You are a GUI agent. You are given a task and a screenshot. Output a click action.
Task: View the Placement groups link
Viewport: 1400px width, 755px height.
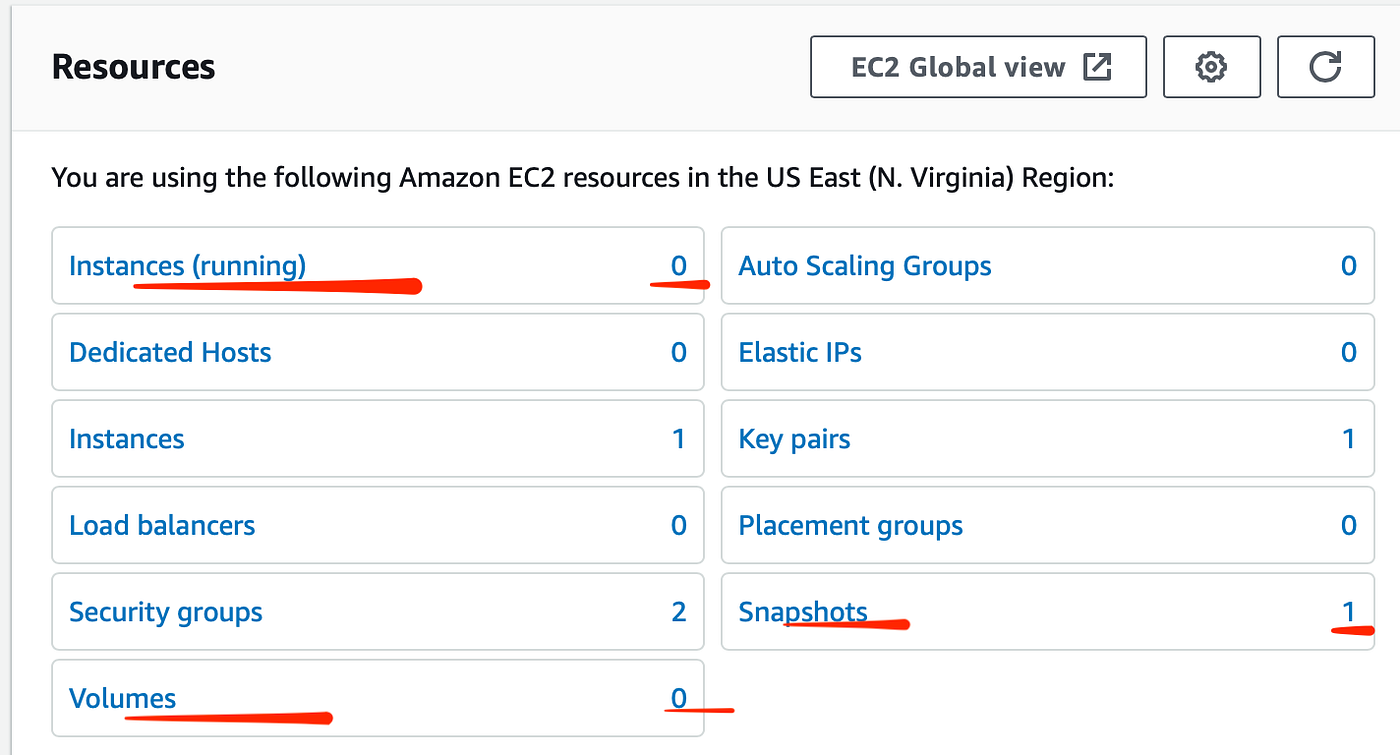pyautogui.click(x=851, y=525)
